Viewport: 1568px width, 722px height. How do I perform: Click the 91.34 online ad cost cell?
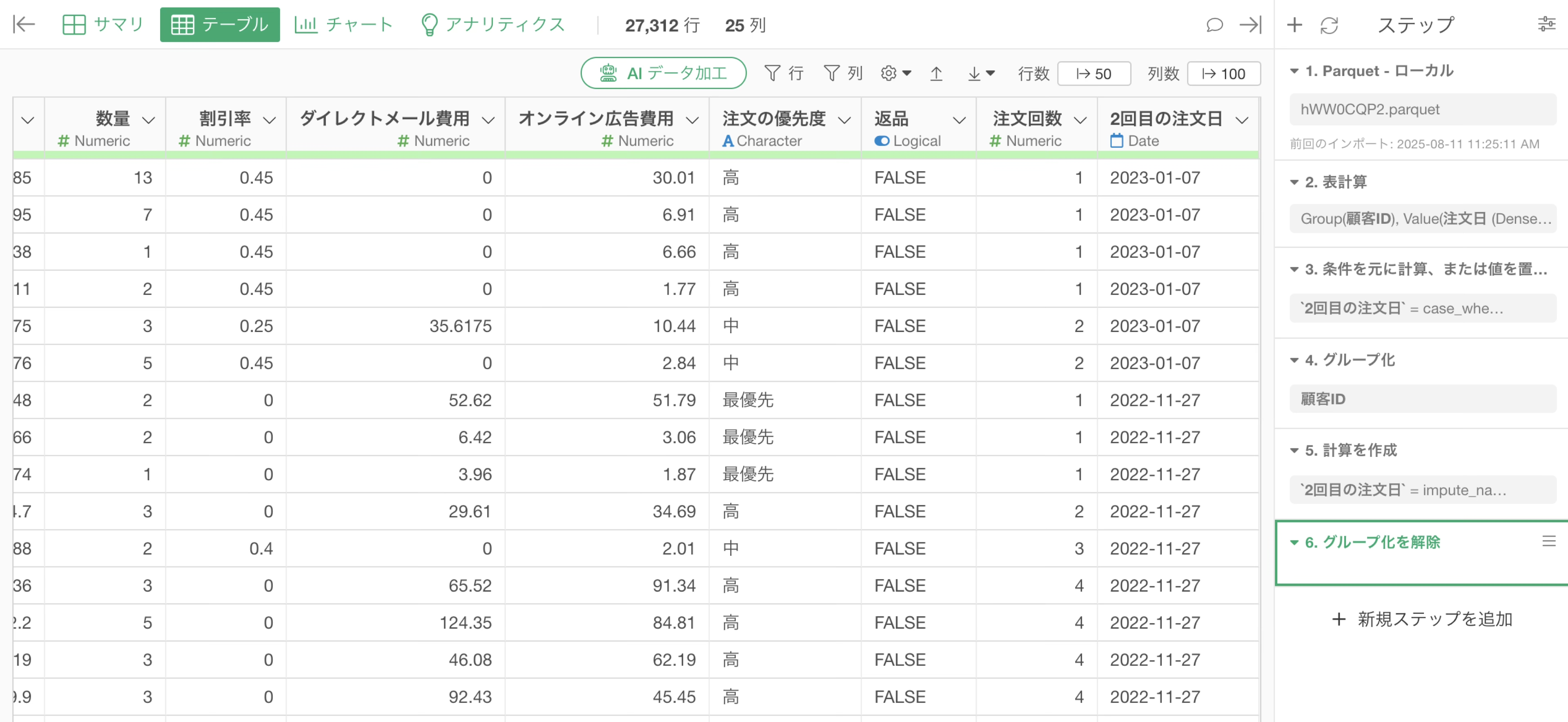pos(607,585)
